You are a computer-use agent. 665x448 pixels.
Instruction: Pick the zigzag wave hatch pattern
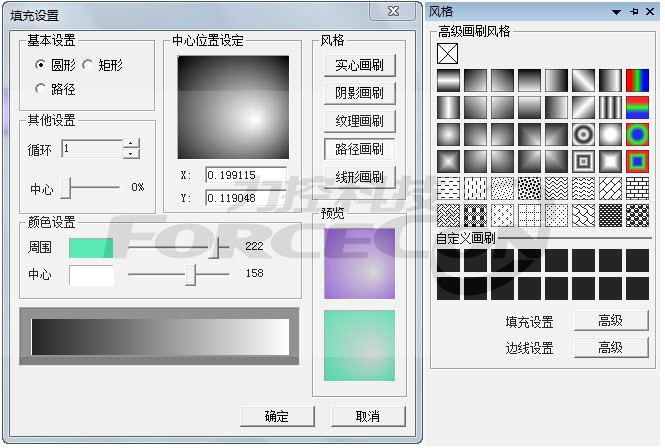point(556,188)
